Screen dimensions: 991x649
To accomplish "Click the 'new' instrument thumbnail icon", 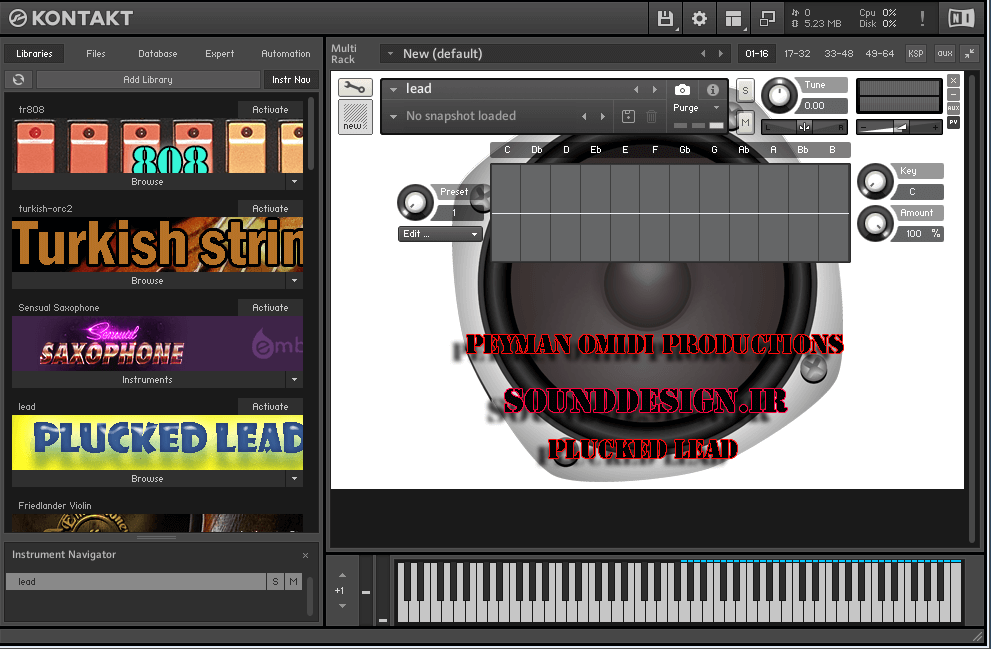I will tap(355, 117).
